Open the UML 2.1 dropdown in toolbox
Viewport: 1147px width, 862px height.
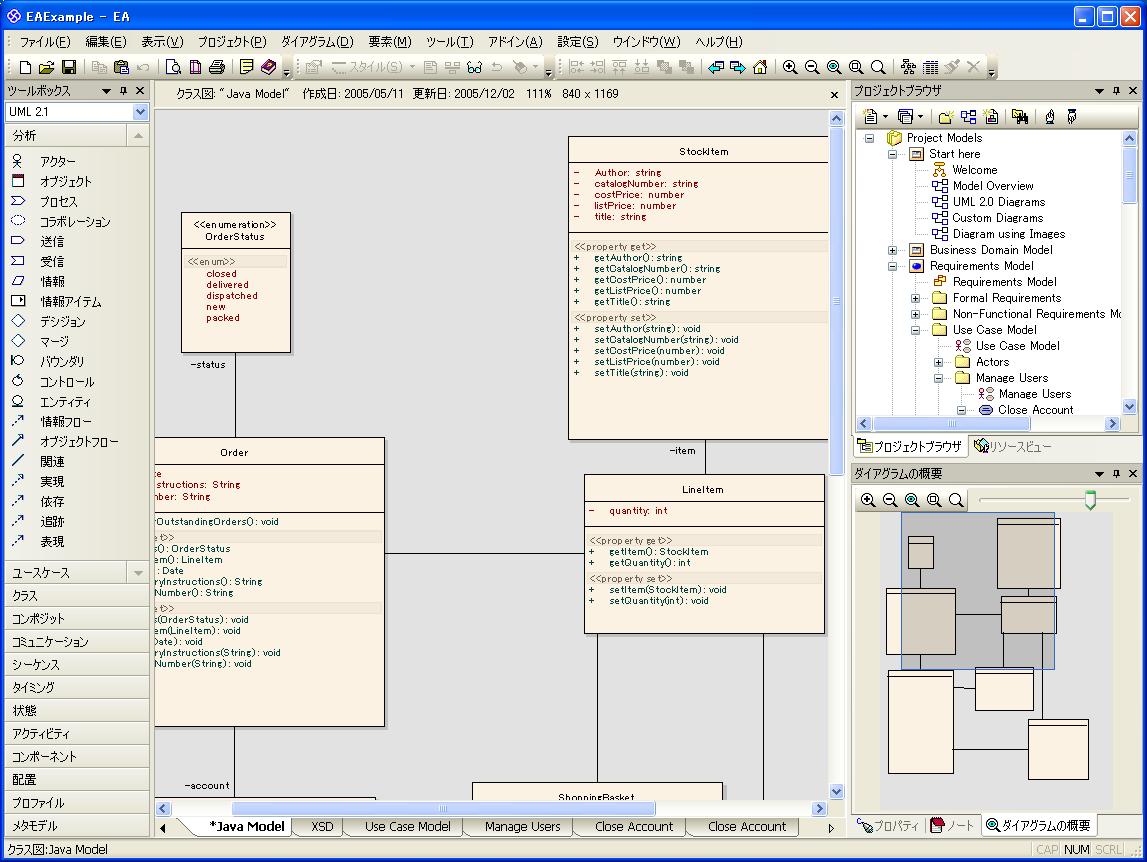[x=140, y=112]
